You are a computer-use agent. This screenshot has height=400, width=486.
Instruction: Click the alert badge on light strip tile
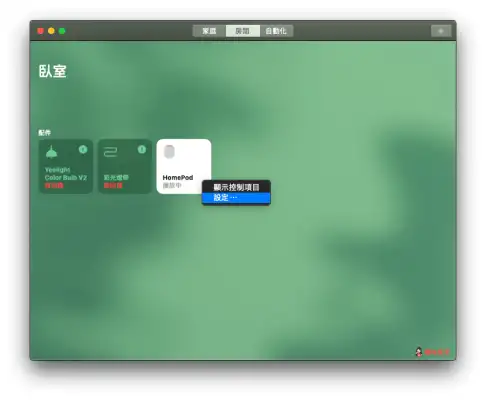click(x=142, y=149)
